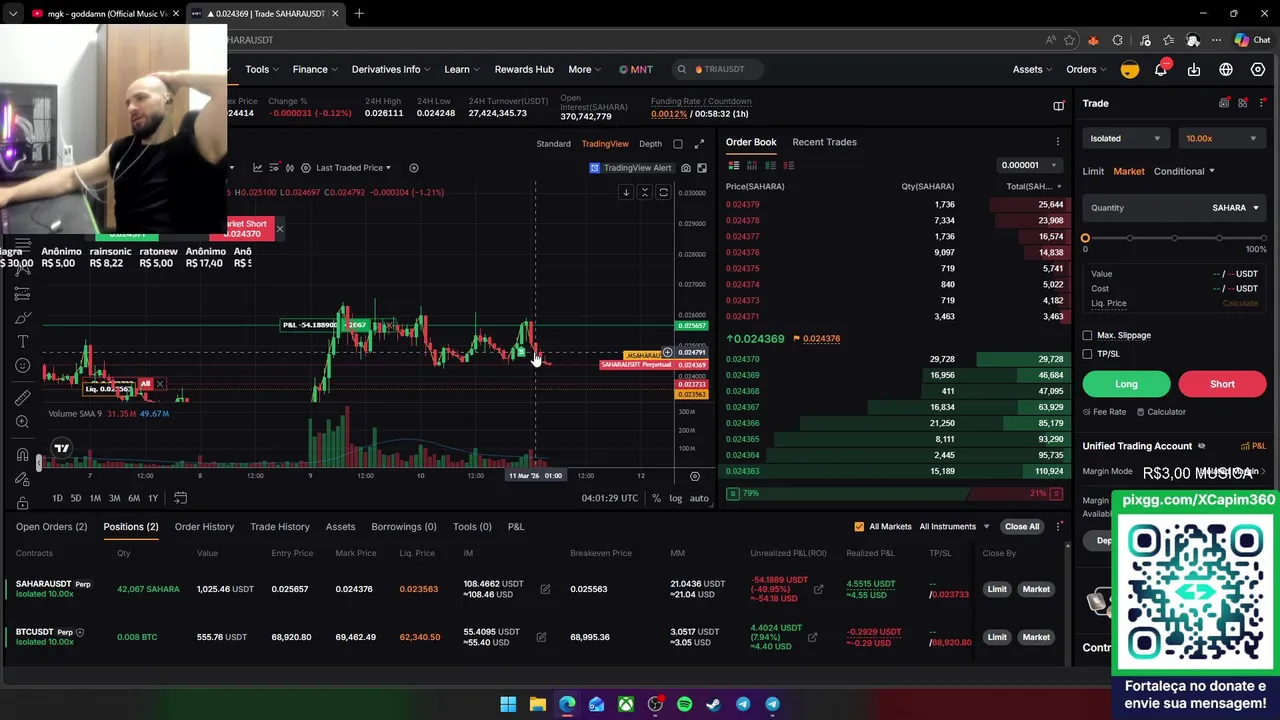Take a chart snapshot with the camera icon
This screenshot has height=720, width=1280.
coord(686,168)
